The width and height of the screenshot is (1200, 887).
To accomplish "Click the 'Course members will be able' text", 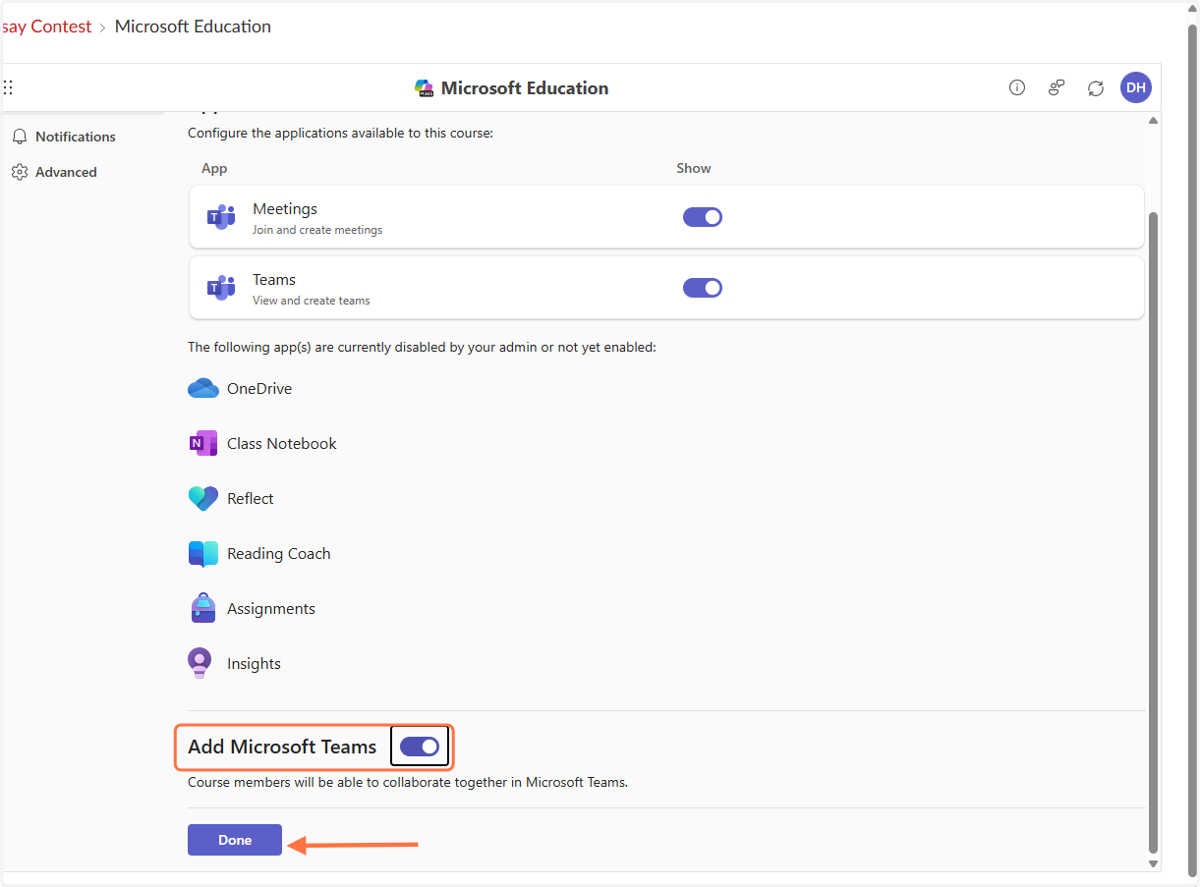I will 408,782.
